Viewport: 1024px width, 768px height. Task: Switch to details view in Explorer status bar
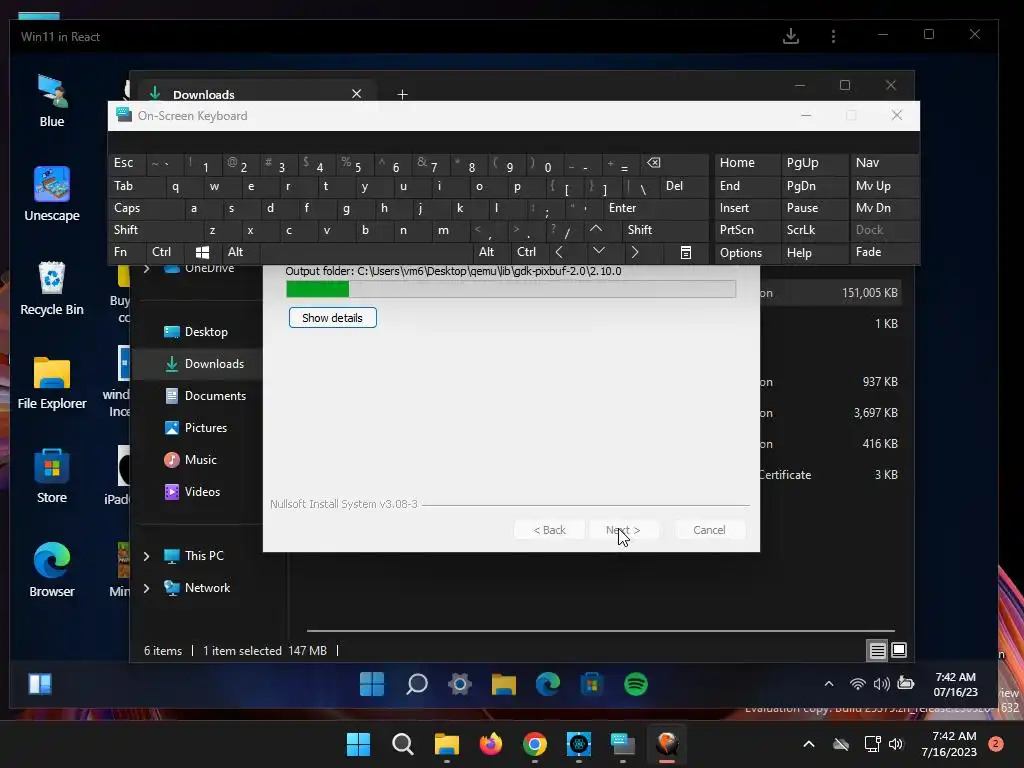877,650
